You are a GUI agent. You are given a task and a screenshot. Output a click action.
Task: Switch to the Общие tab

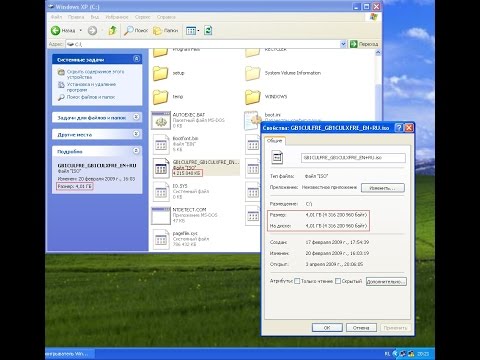pyautogui.click(x=275, y=141)
